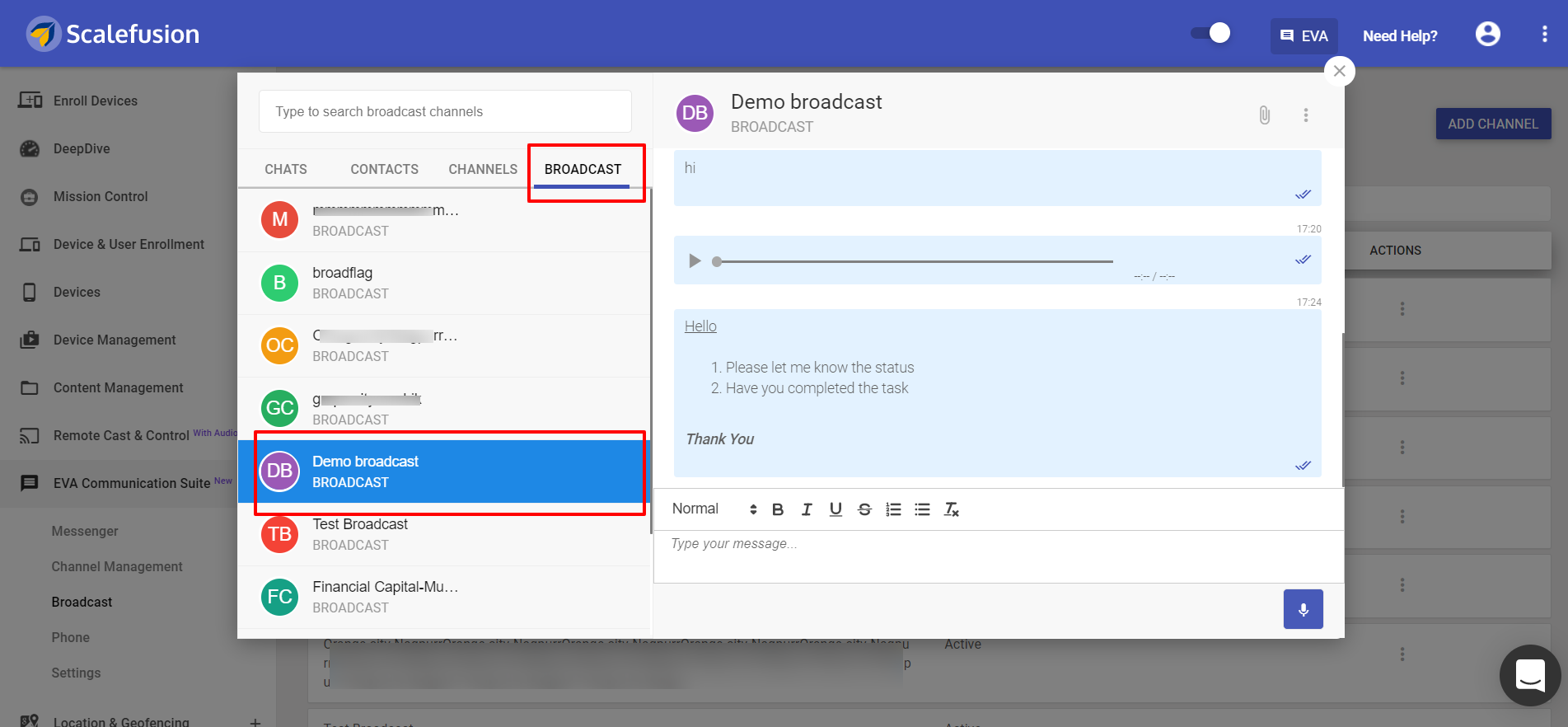This screenshot has width=1568, height=727.
Task: Click the Type your message field
Action: pyautogui.click(x=999, y=556)
